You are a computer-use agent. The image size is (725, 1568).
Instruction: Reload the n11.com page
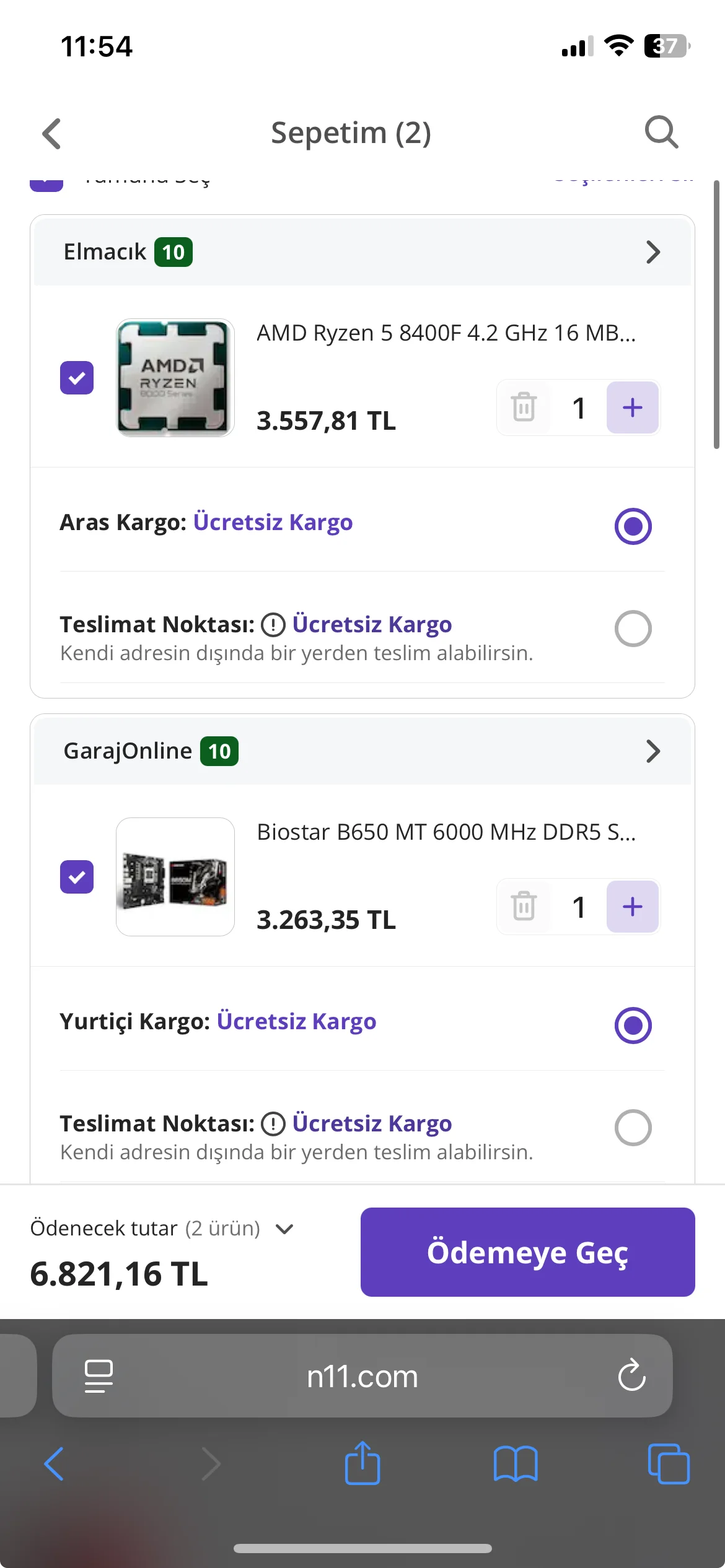(x=631, y=1375)
